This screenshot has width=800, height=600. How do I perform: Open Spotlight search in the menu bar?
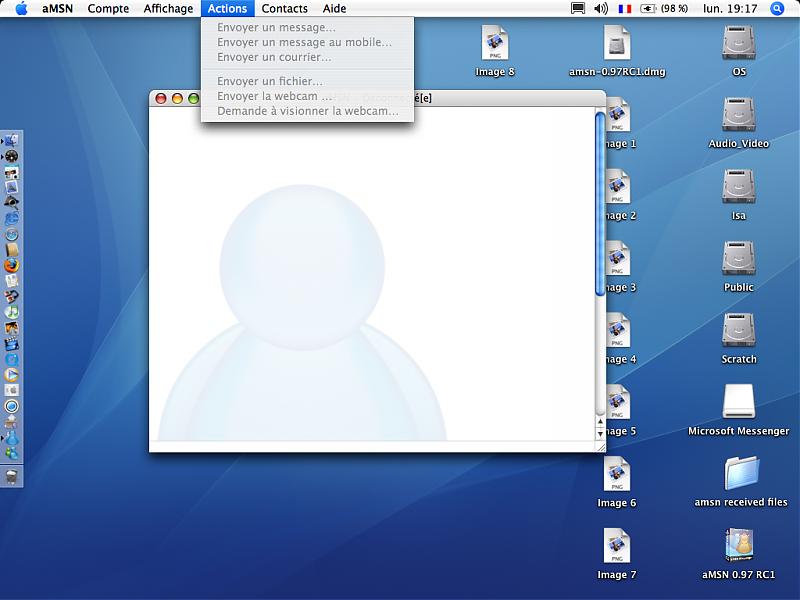[778, 8]
